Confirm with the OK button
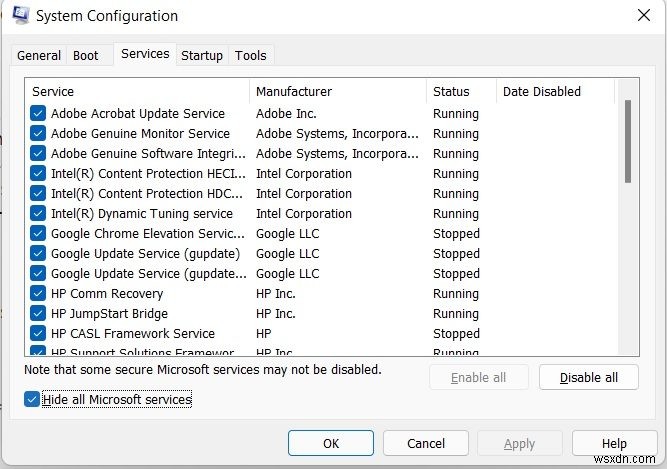 (331, 443)
